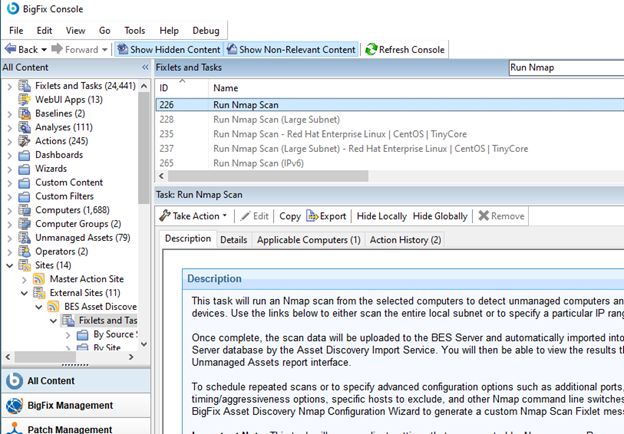Collapse the External Sites tree node
Image resolution: width=624 pixels, height=434 pixels.
click(25, 292)
